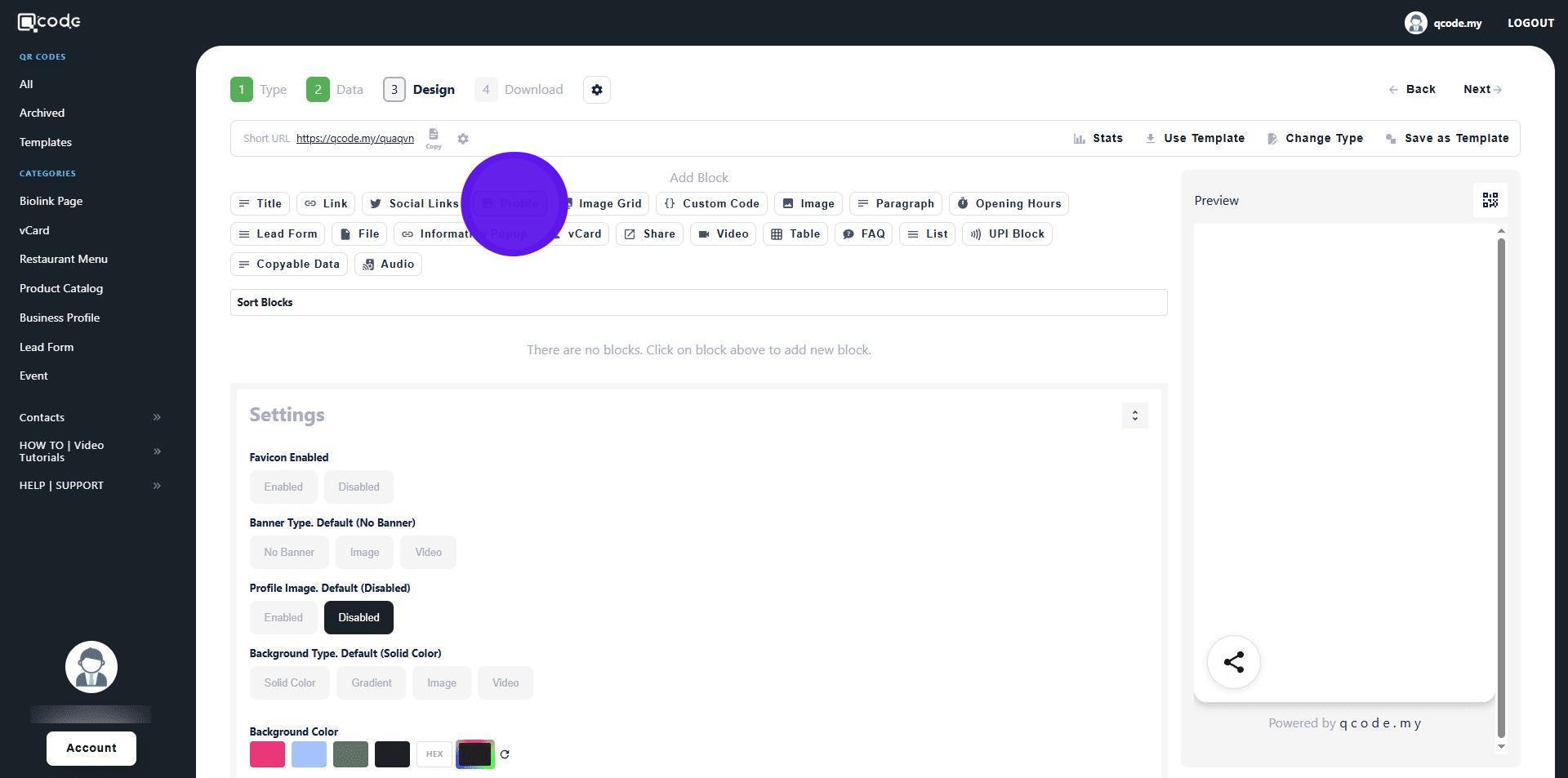
Task: Enable the Favicon option
Action: coord(283,487)
